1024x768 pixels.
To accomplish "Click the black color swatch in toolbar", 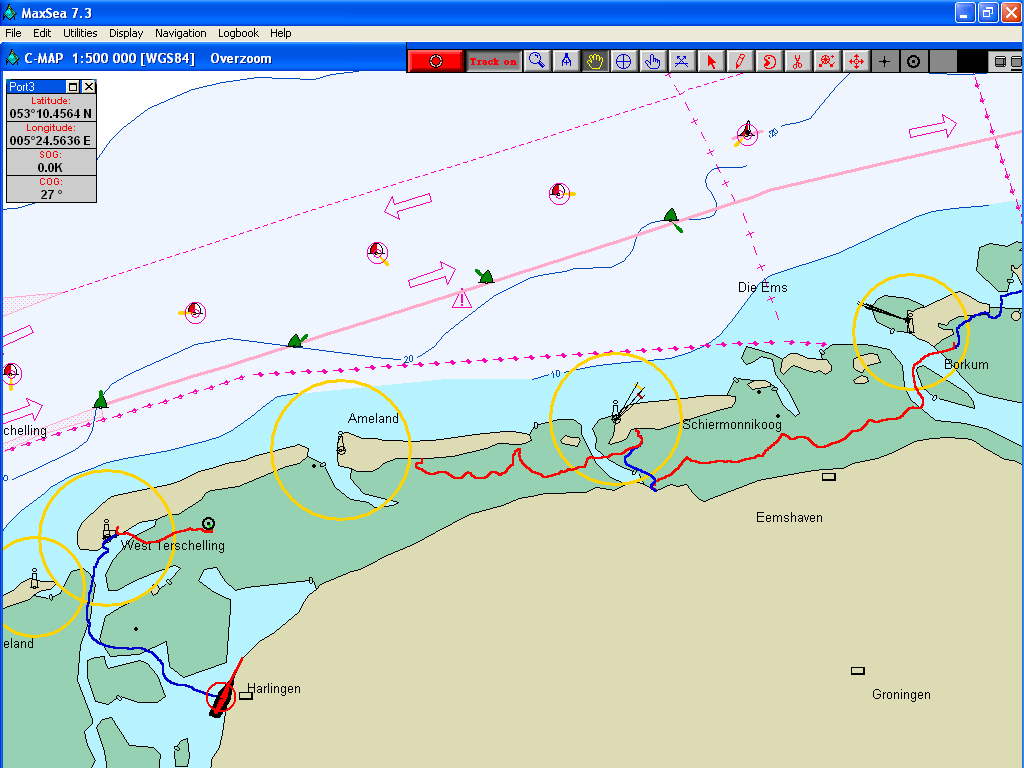I will [x=971, y=61].
